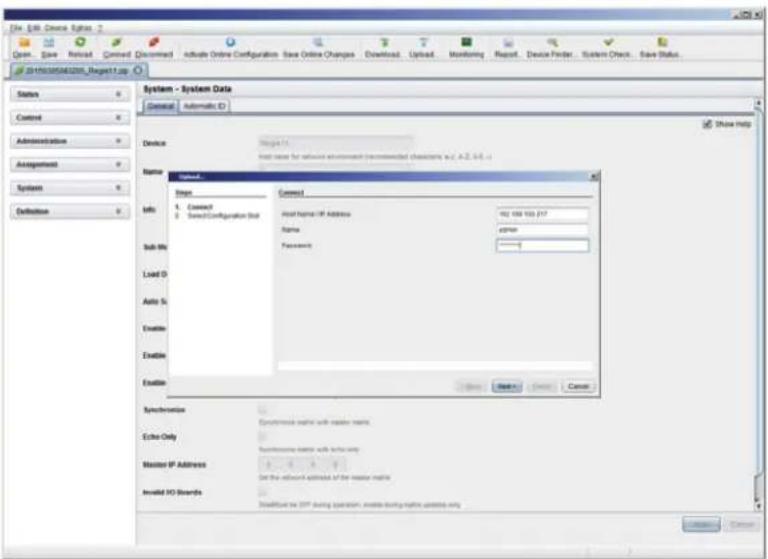Click the Host name / IP Address field
Viewport: 768px width, 559px height.
543,214
